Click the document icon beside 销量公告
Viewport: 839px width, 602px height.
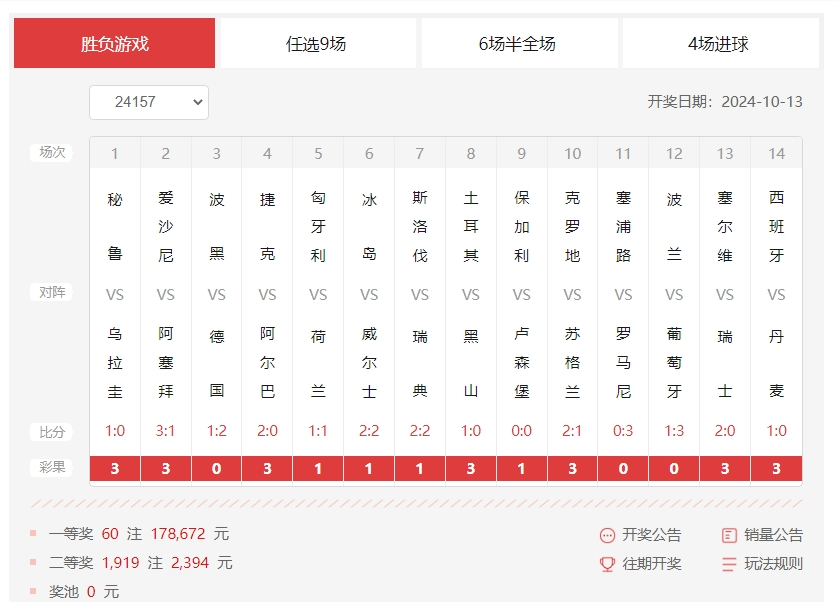coord(729,535)
